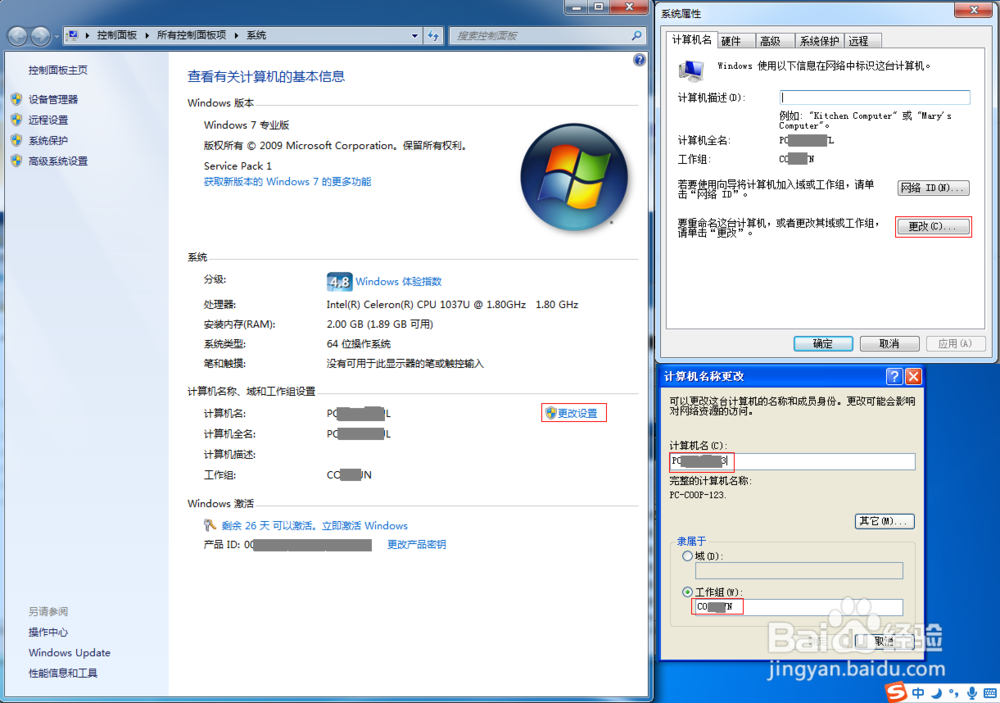Expand breadcrumb arrow before 控制面板
Viewport: 1000px width, 703px height.
[x=87, y=35]
